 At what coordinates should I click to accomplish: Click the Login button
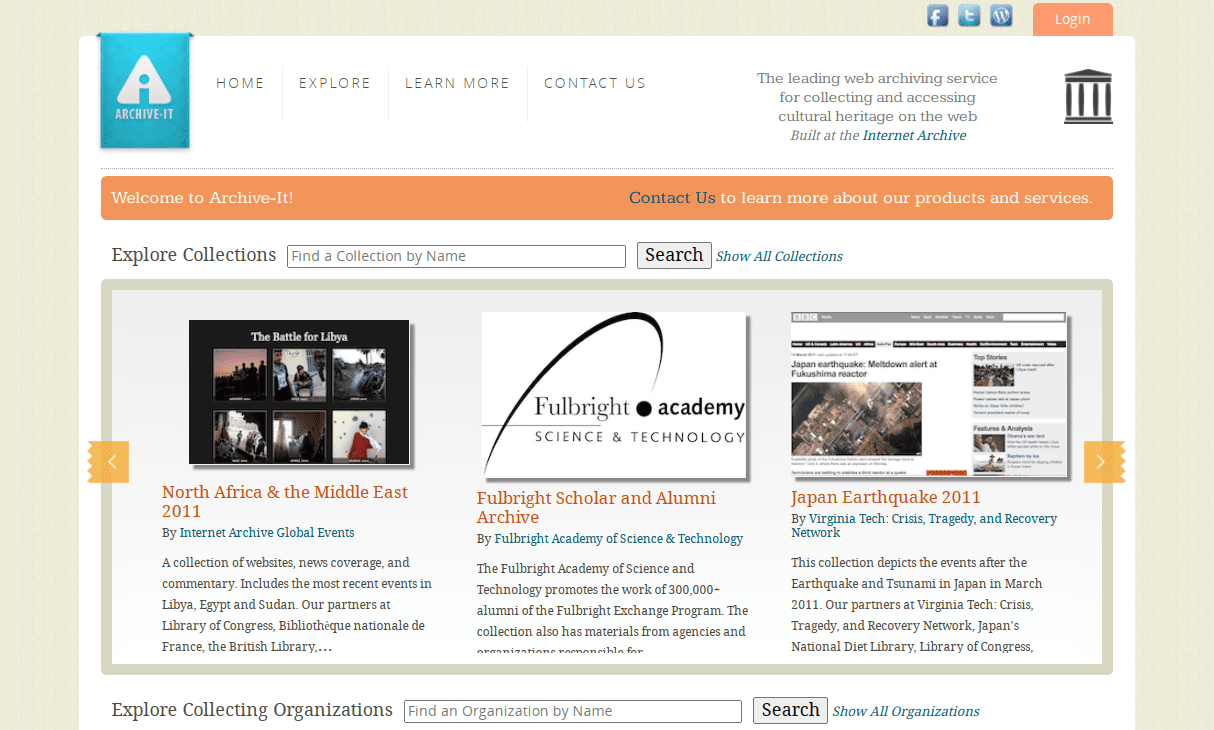click(x=1072, y=19)
